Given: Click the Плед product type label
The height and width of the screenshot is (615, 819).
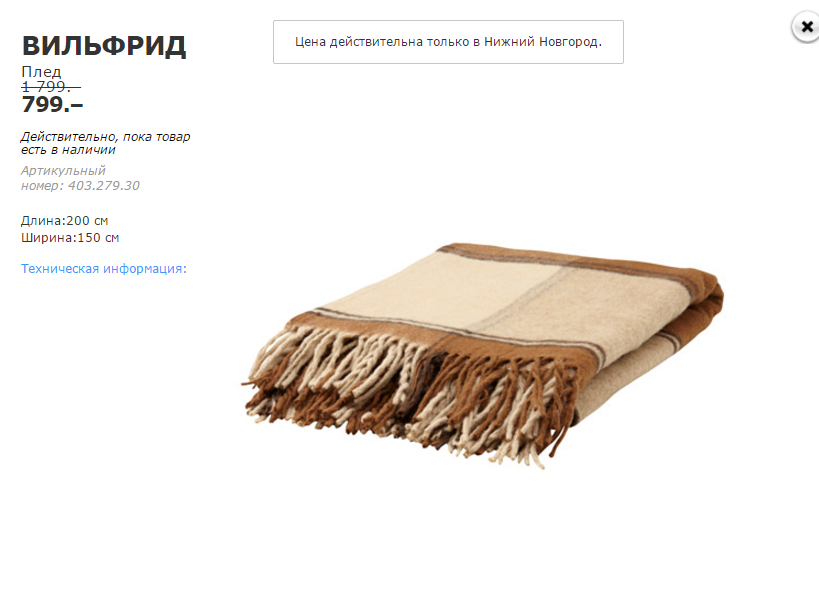Looking at the screenshot, I should 41,72.
